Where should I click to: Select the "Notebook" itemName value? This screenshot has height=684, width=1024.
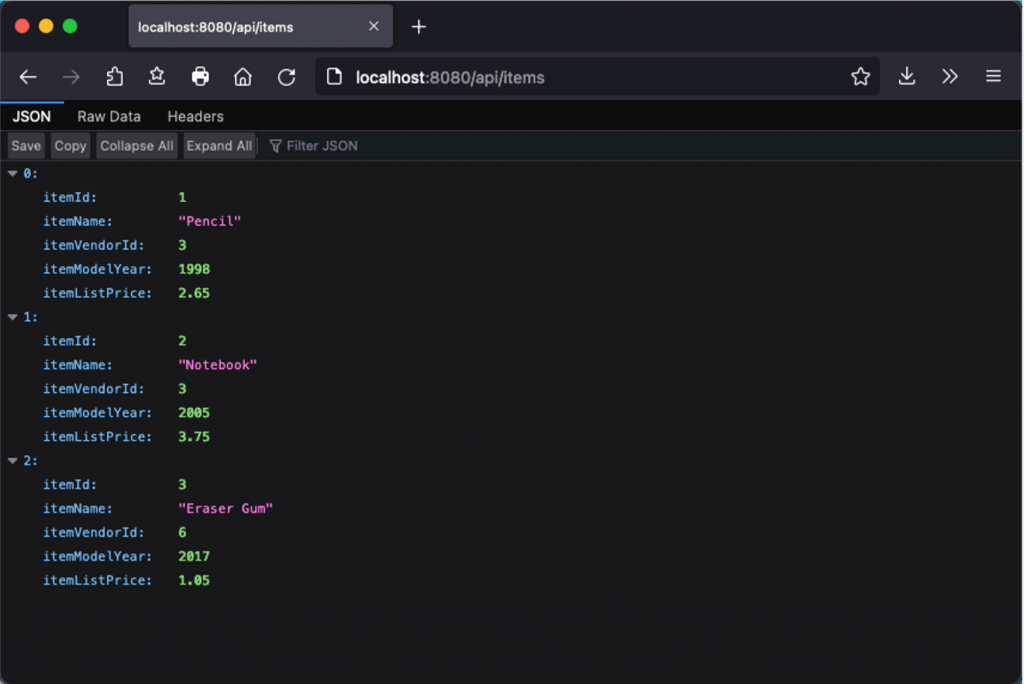[217, 365]
